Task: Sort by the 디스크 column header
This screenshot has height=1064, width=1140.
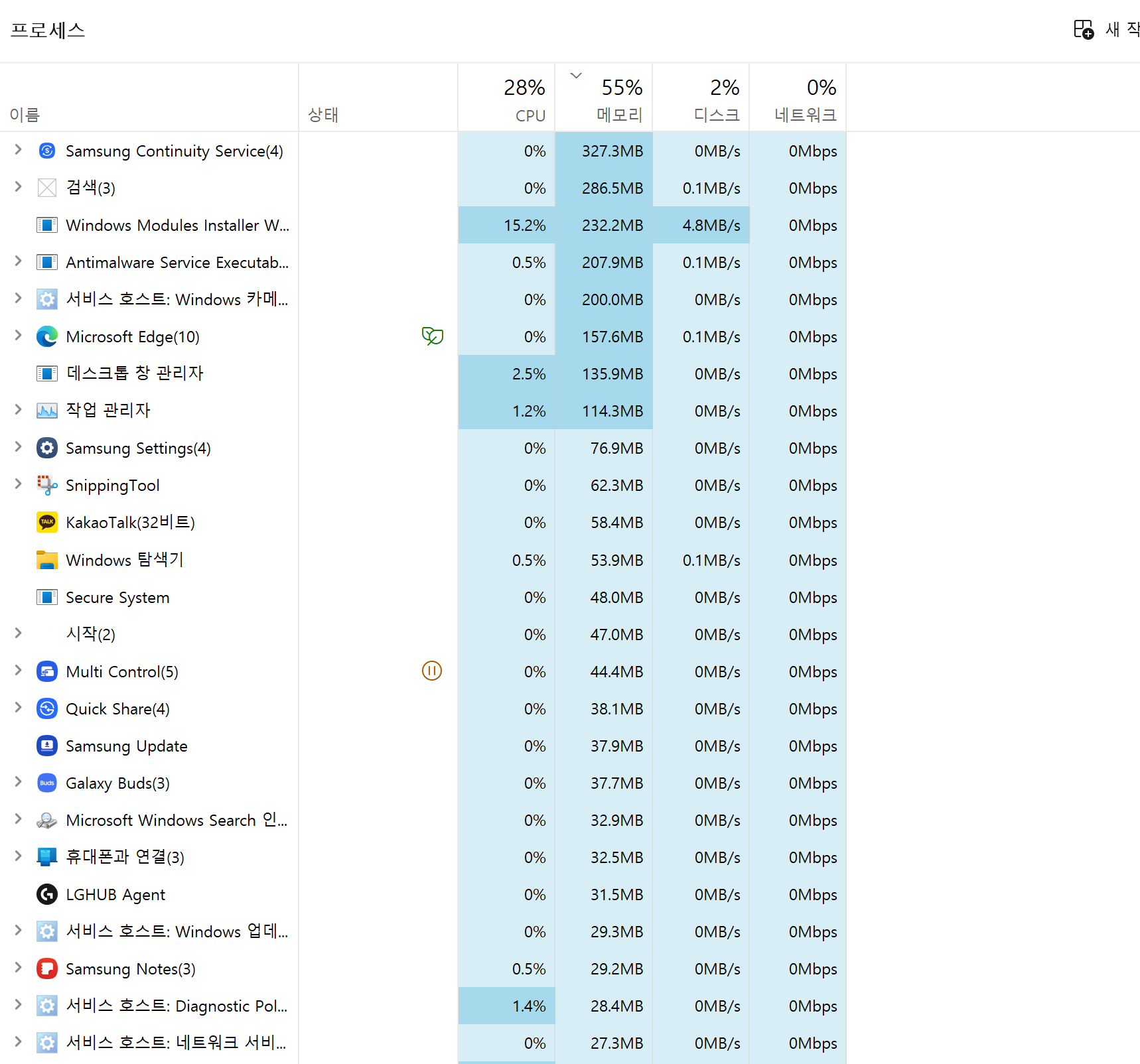Action: pyautogui.click(x=701, y=98)
